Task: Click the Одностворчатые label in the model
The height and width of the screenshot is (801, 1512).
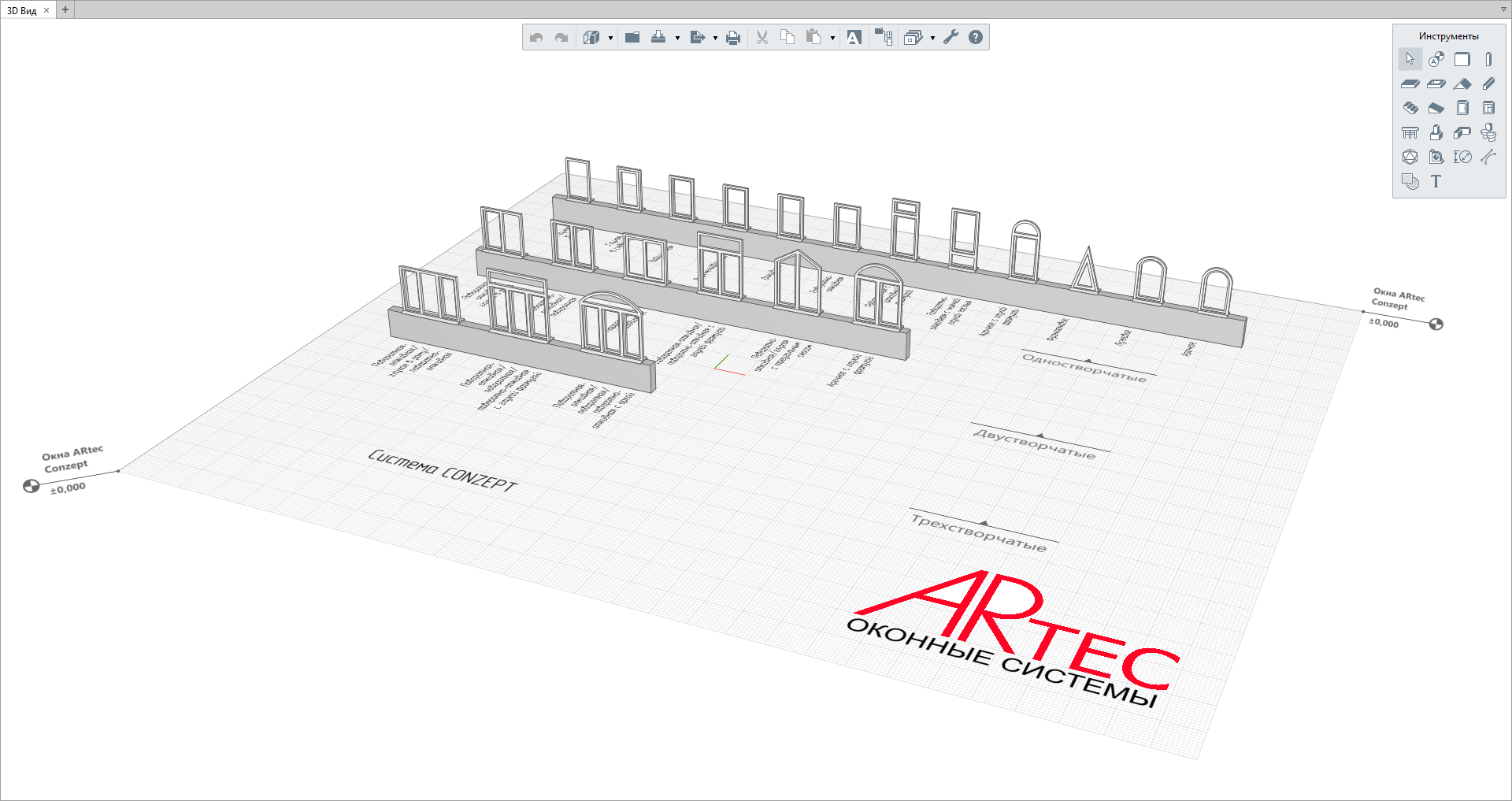Action: click(x=1084, y=367)
